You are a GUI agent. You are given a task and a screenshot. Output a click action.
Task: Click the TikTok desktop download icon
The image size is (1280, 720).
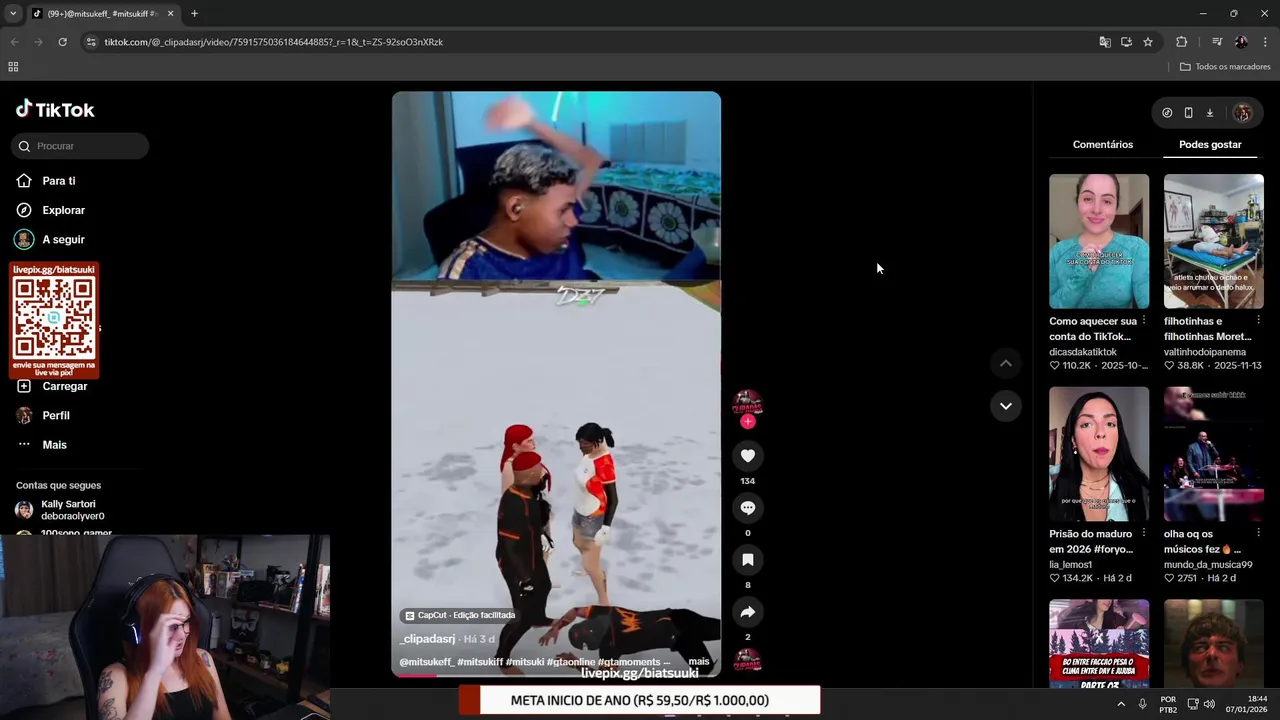pyautogui.click(x=1209, y=113)
